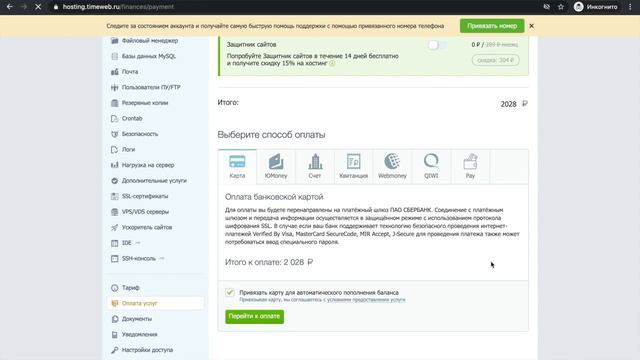640x360 pixels.
Task: Select the Карта payment tab
Action: (237, 167)
